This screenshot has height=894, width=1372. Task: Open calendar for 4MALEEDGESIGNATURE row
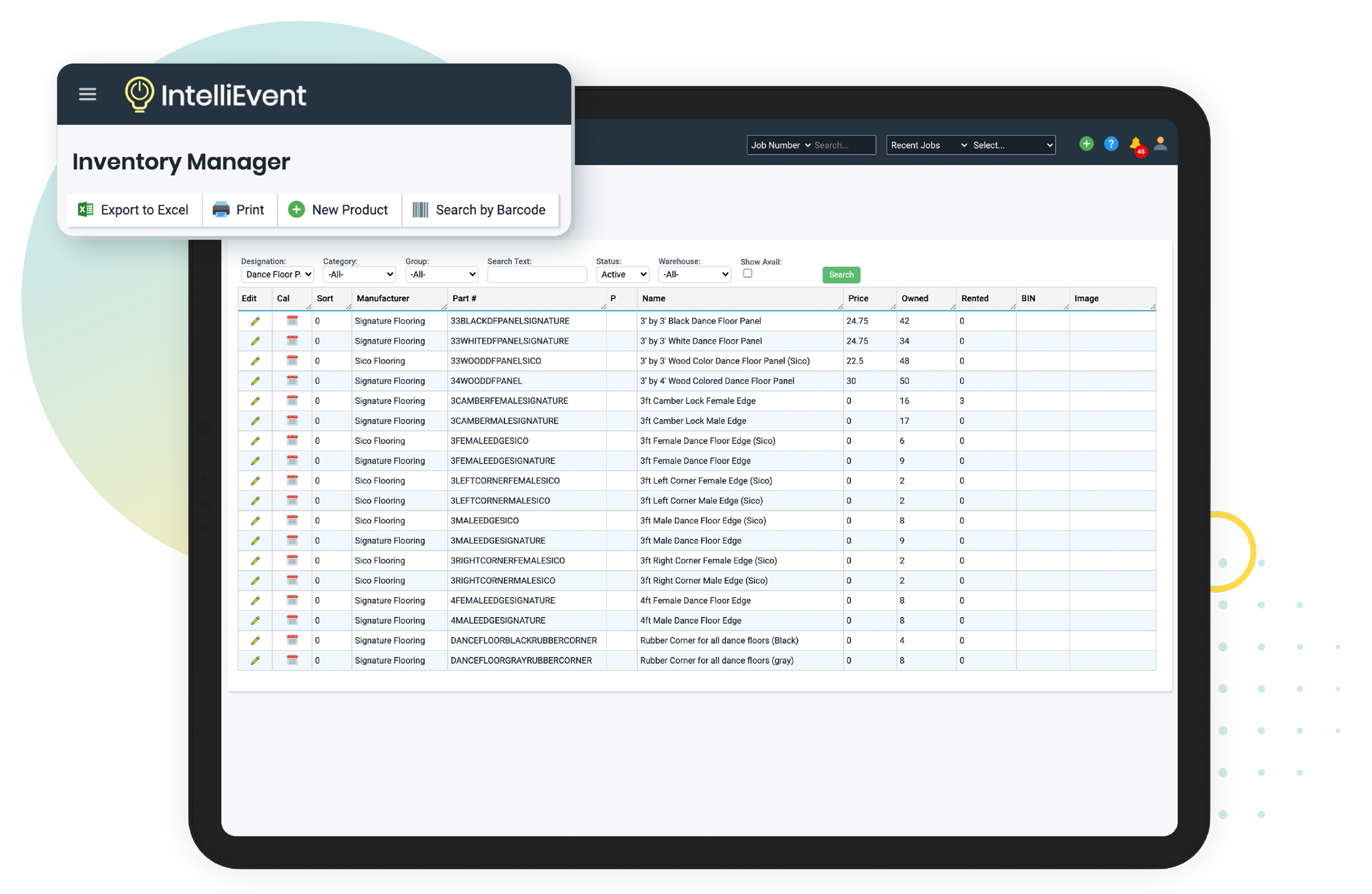pos(292,620)
